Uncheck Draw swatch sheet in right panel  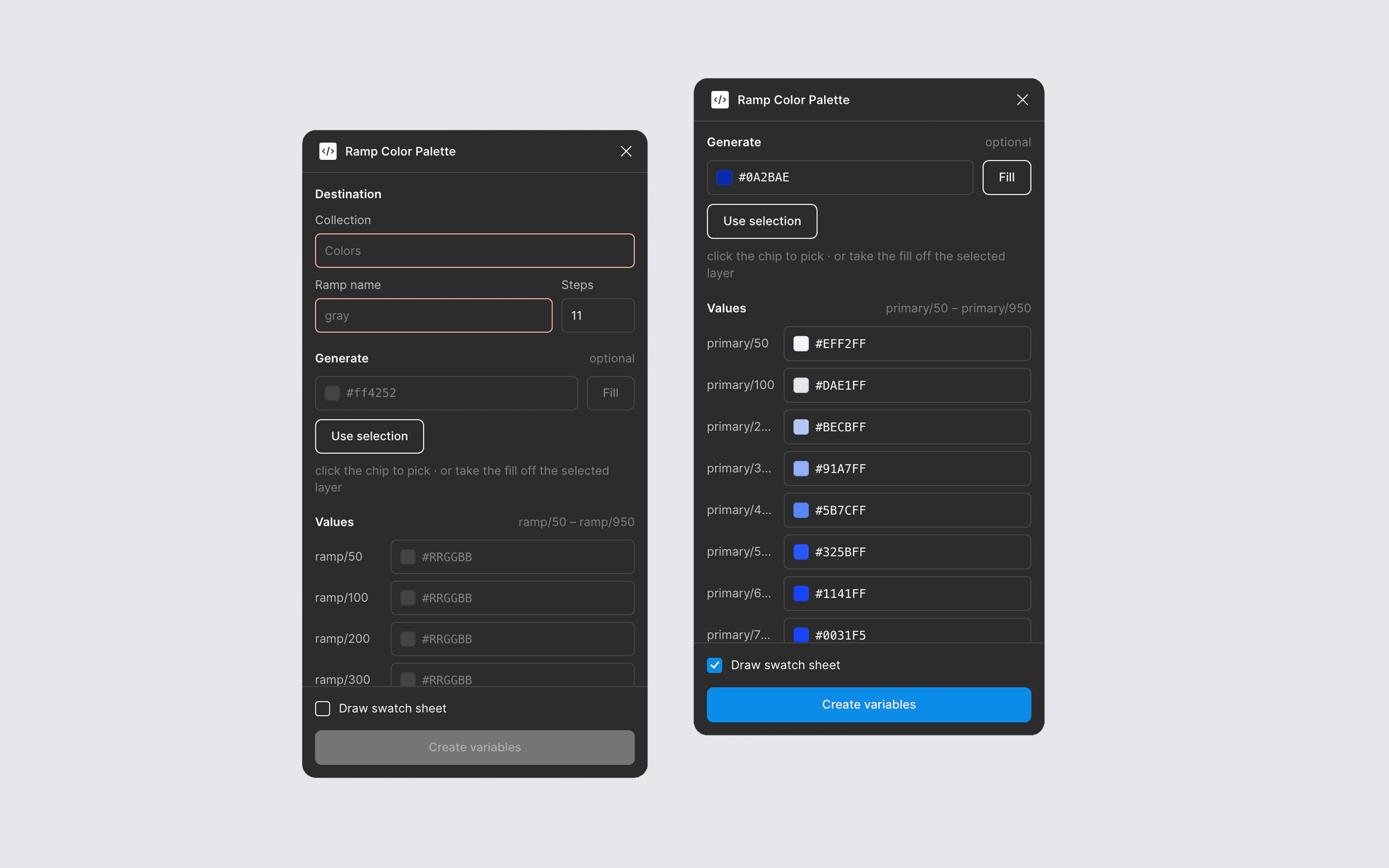pos(714,665)
